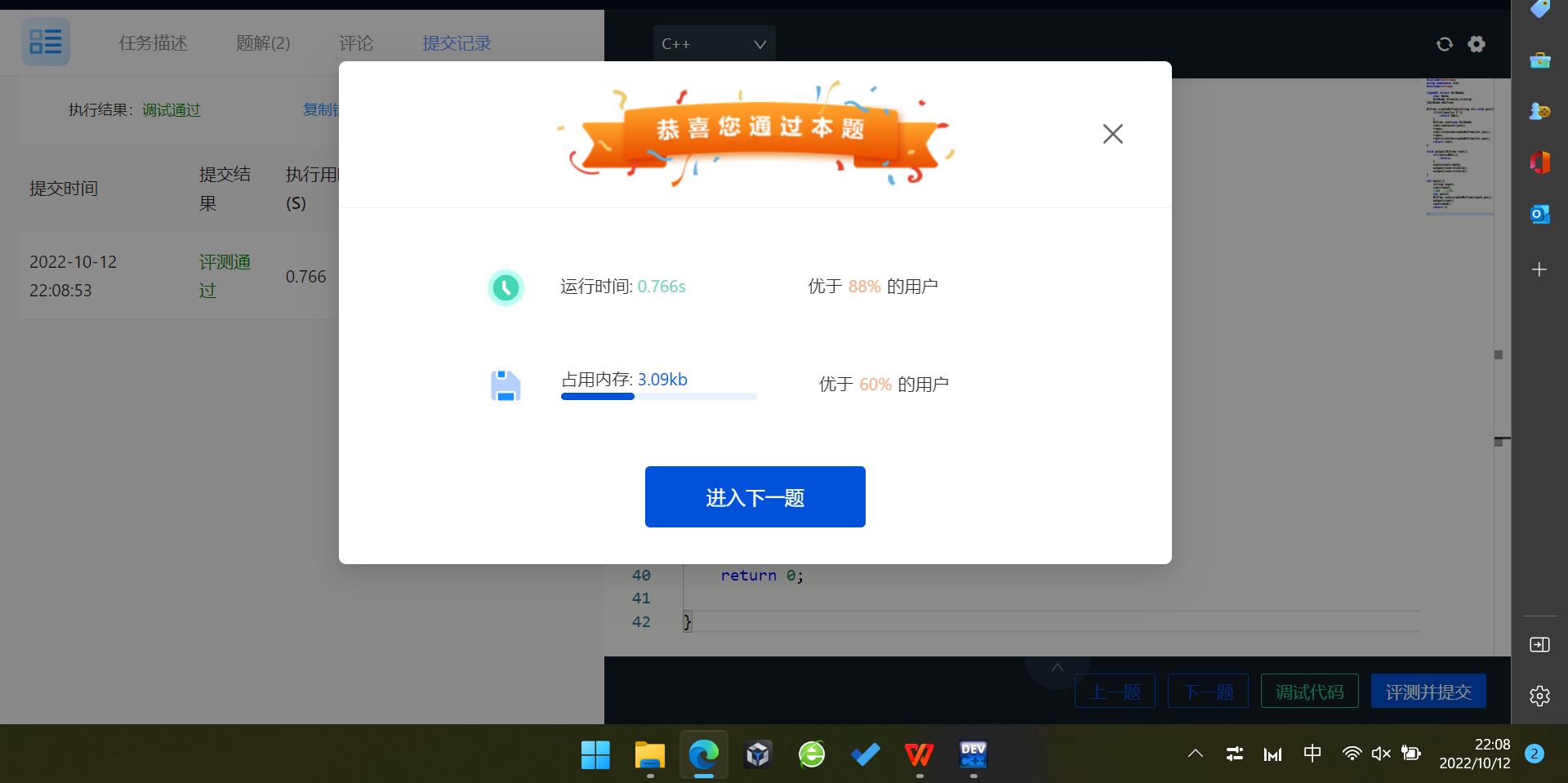
Task: Open the VirtualBox cube taskbar icon
Action: point(758,754)
